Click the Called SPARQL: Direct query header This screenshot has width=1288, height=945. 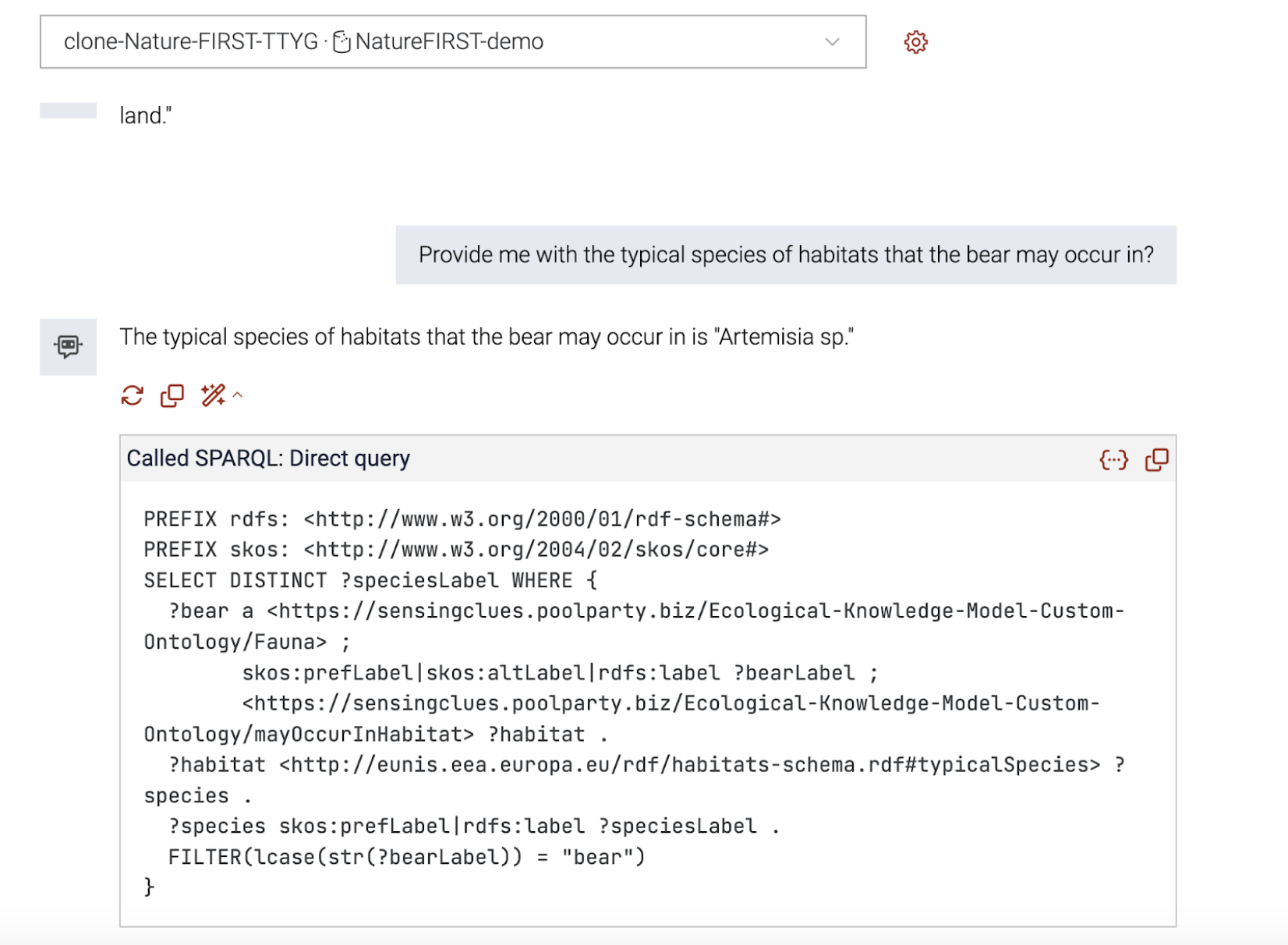click(x=268, y=458)
